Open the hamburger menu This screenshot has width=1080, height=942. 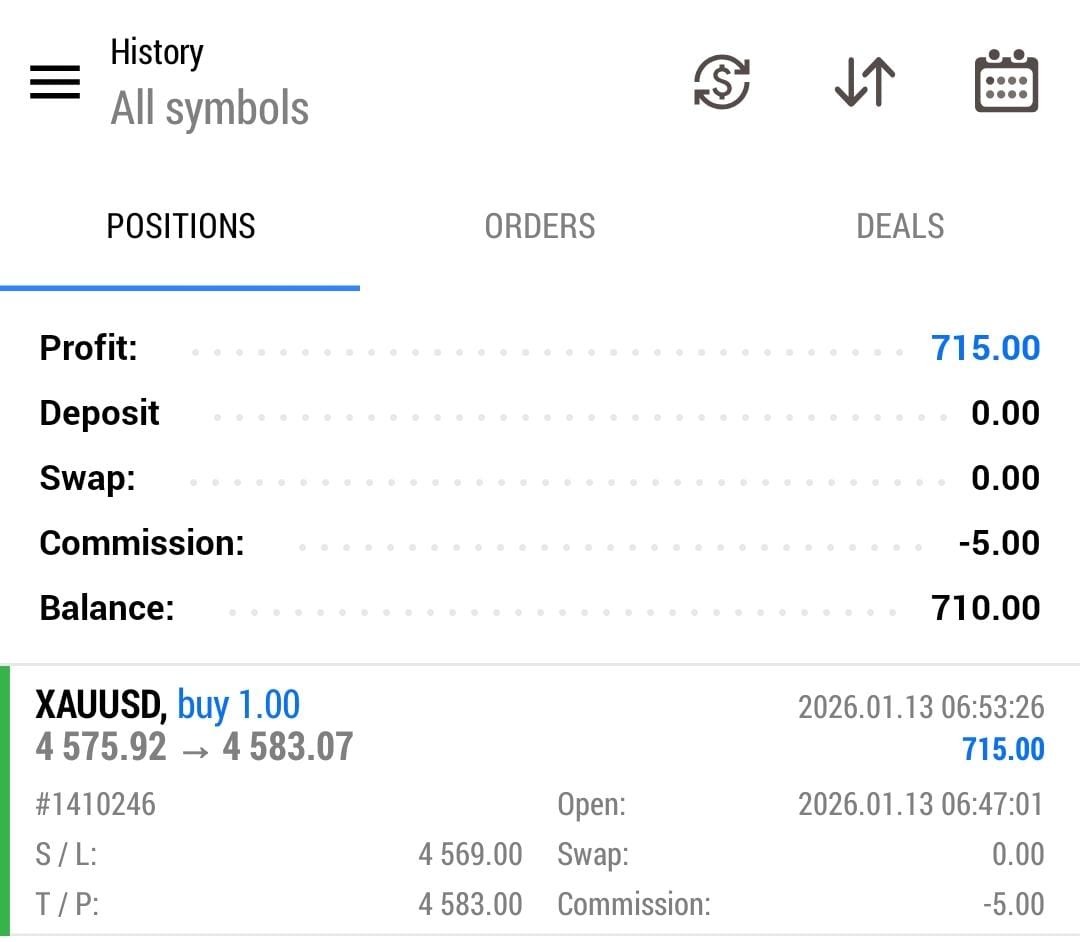(55, 82)
